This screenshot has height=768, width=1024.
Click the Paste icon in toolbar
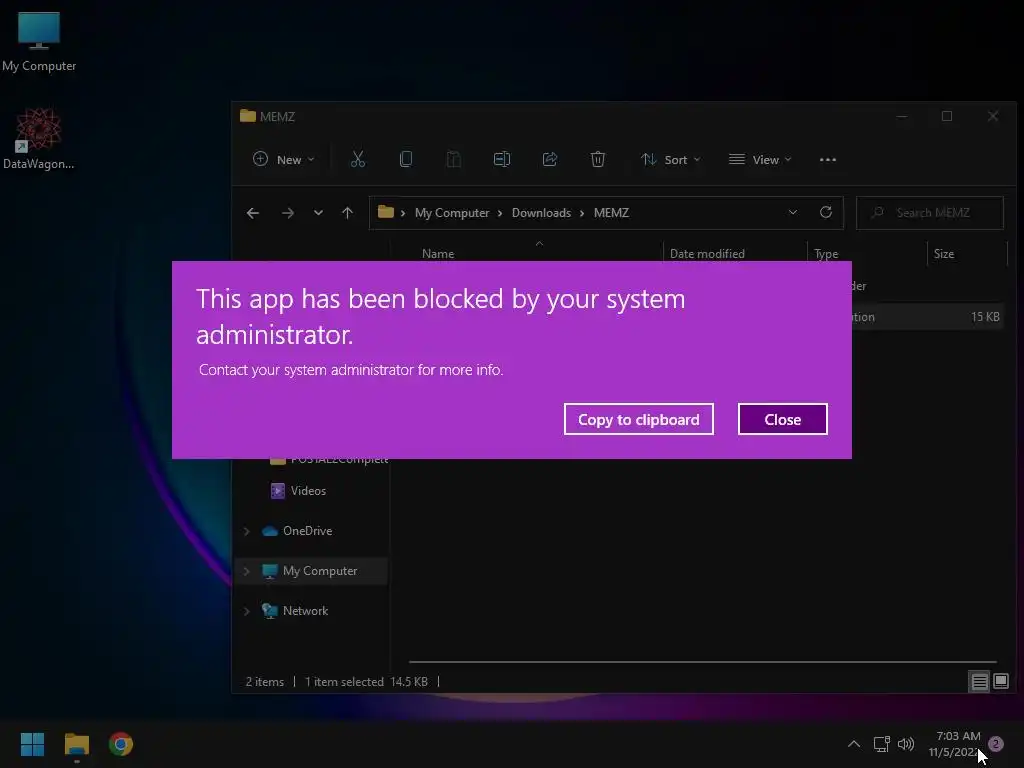tap(453, 159)
